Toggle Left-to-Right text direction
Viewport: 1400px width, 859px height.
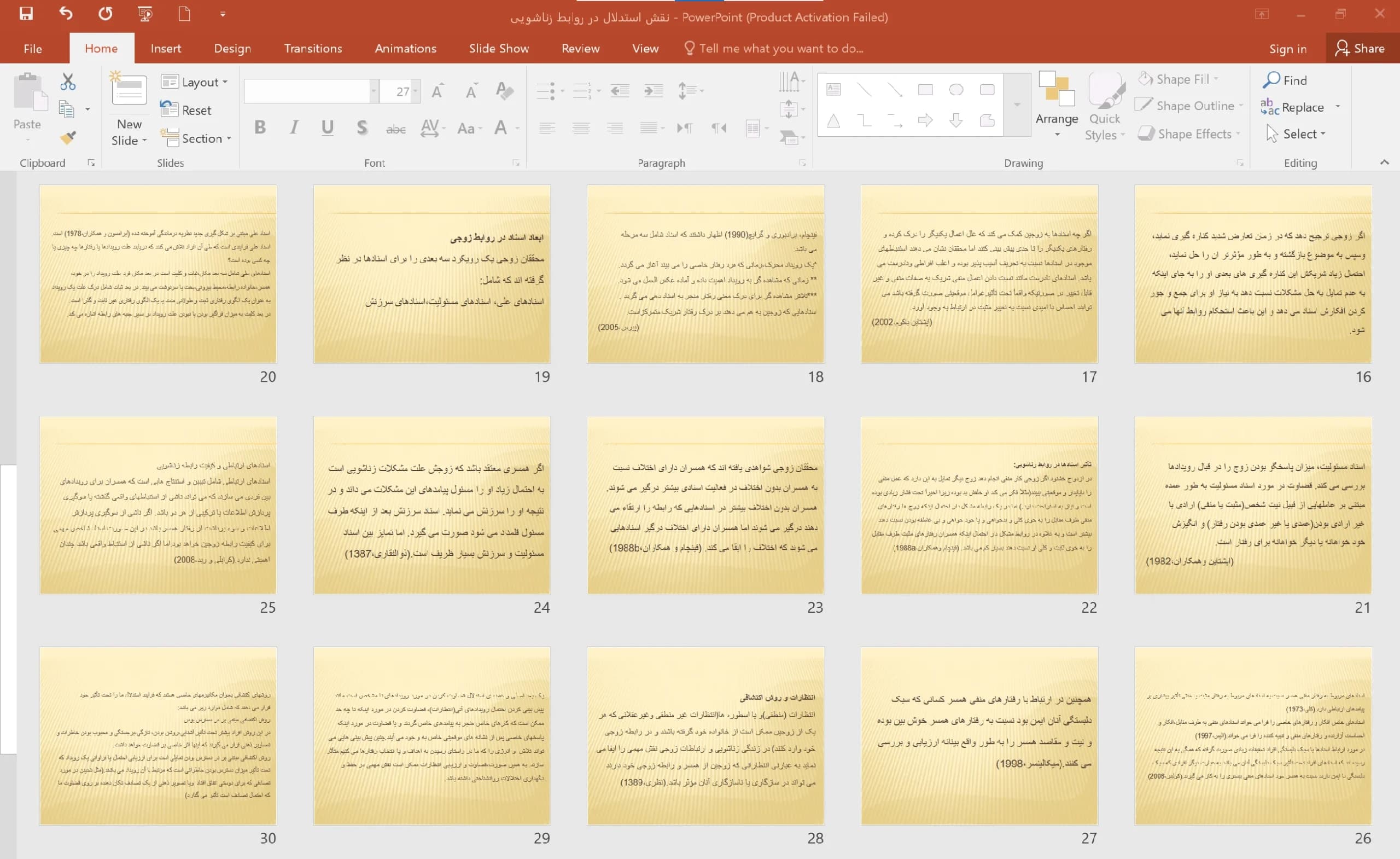685,128
